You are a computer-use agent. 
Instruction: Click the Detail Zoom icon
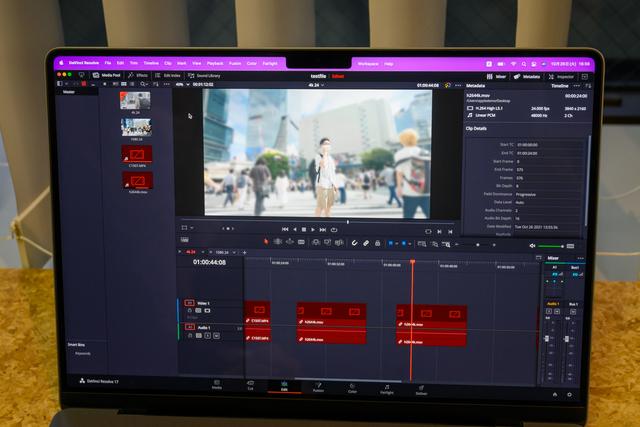(434, 244)
